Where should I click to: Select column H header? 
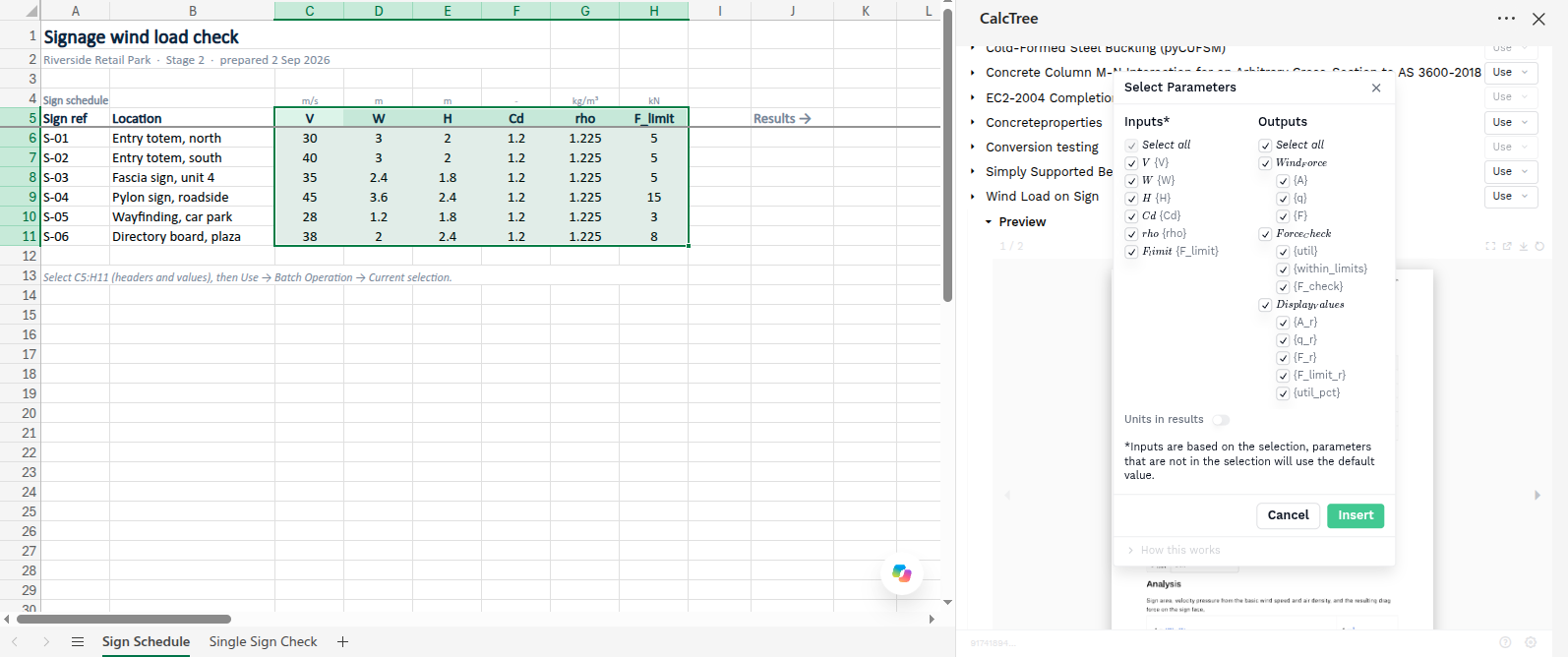click(x=654, y=11)
